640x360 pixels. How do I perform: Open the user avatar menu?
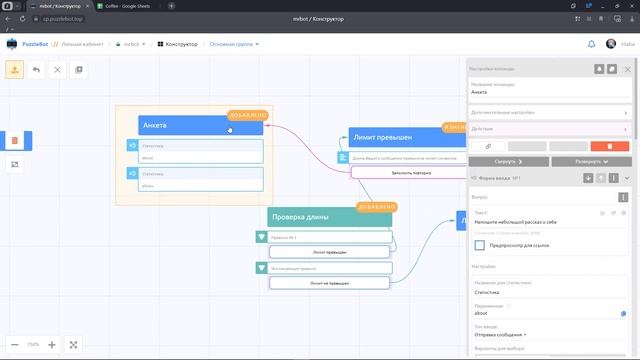click(611, 44)
